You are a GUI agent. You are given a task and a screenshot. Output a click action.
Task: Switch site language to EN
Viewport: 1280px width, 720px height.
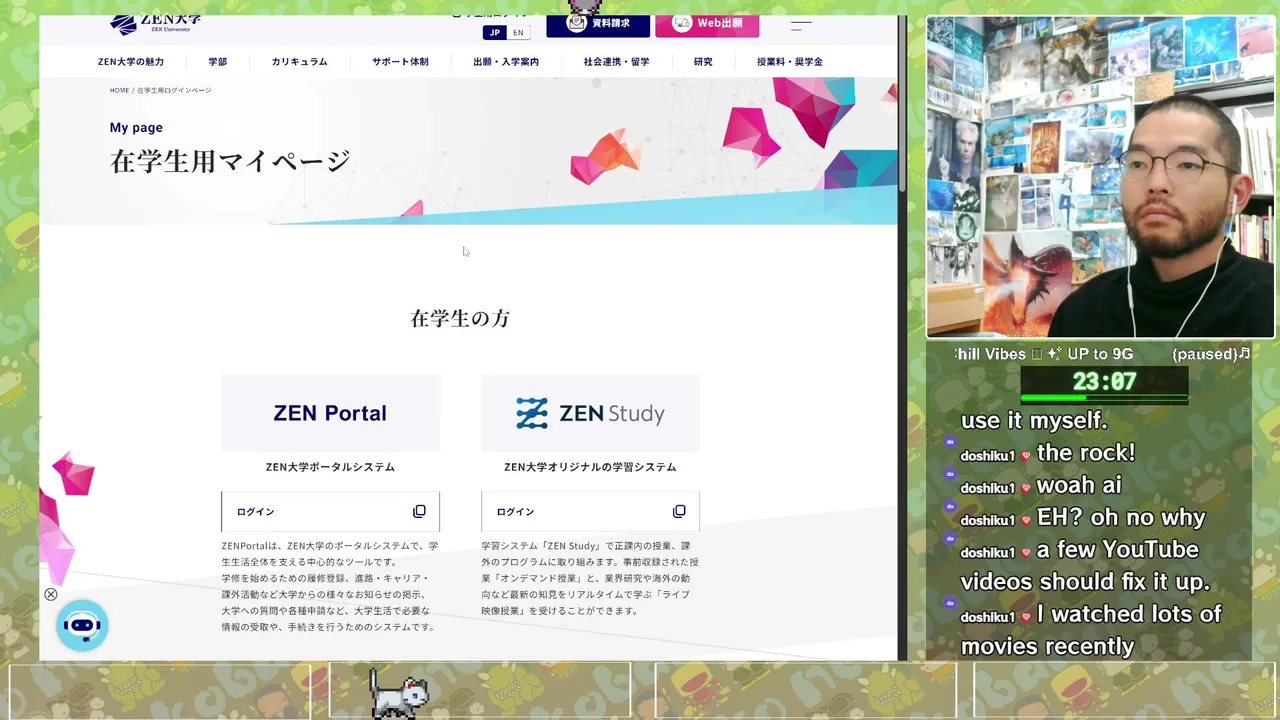pos(518,32)
